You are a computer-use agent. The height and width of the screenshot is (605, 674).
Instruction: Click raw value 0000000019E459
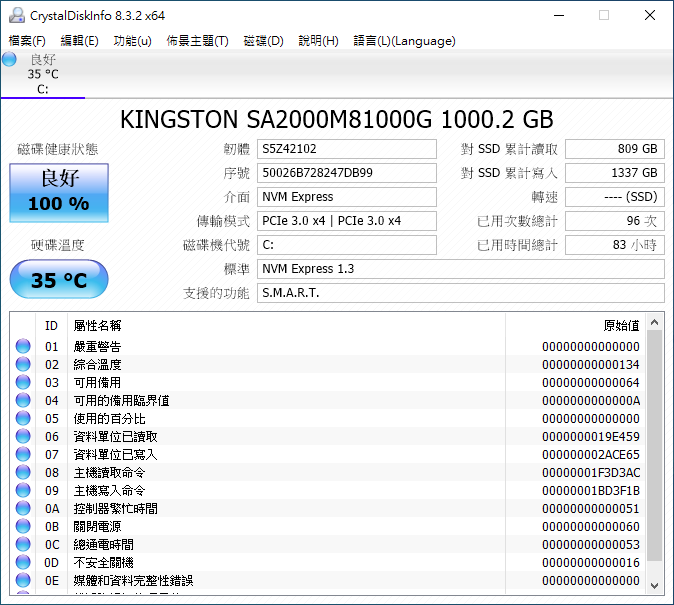point(591,436)
